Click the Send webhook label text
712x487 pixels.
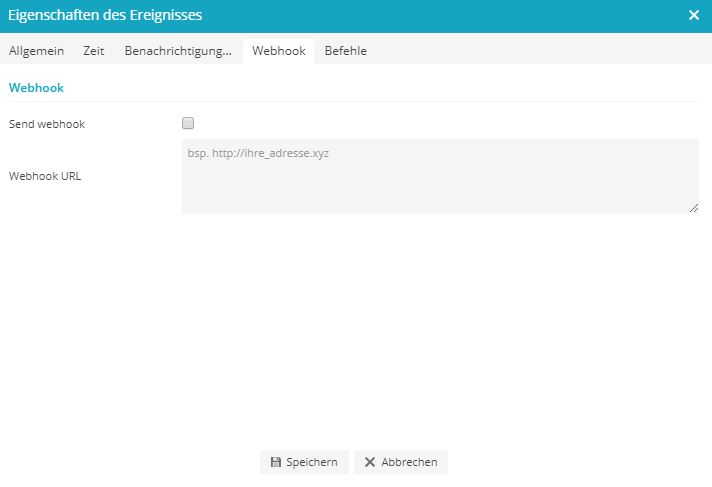click(47, 124)
